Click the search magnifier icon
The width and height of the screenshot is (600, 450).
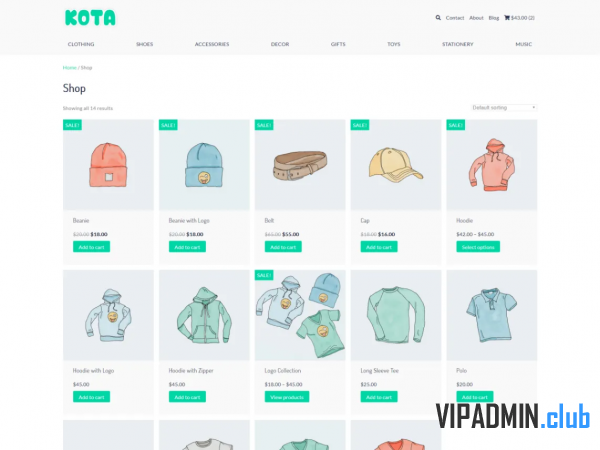438,18
